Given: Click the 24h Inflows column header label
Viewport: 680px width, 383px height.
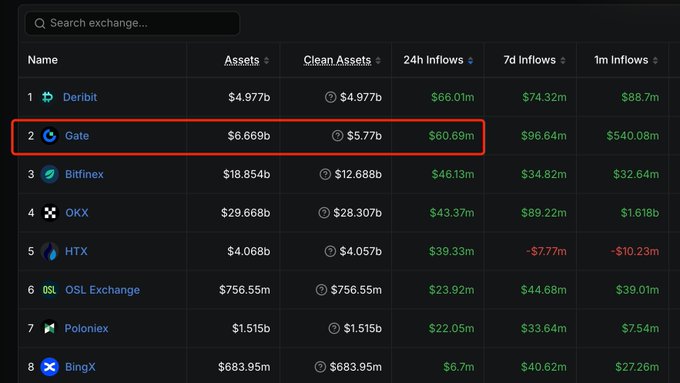Looking at the screenshot, I should tap(433, 60).
